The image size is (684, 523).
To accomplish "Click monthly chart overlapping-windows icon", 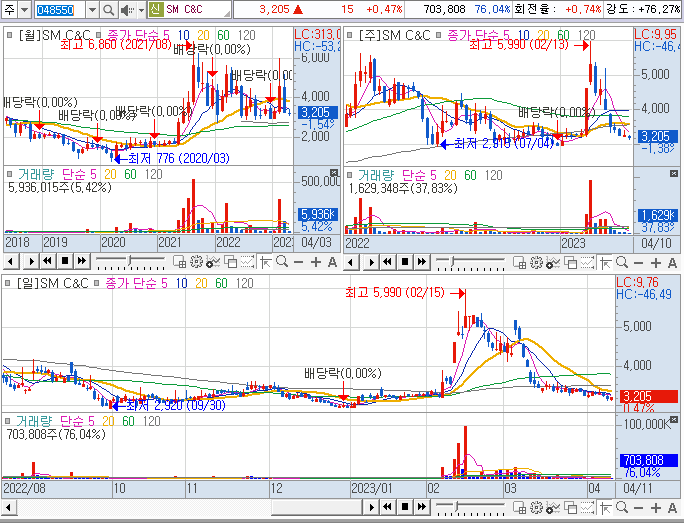I will click(230, 262).
